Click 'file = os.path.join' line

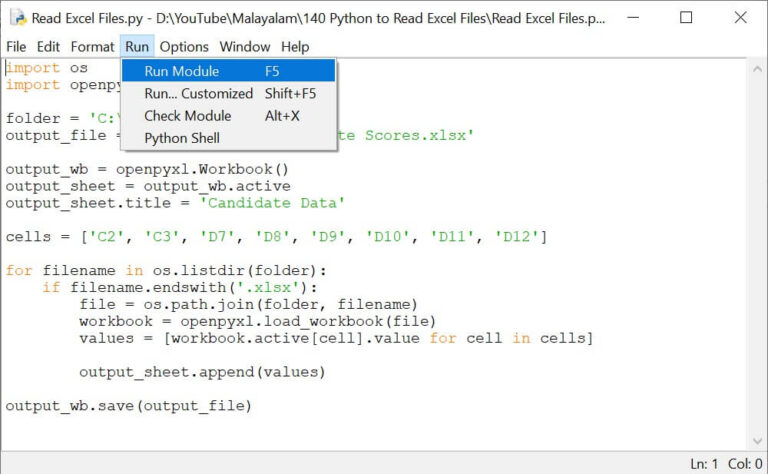coord(248,304)
